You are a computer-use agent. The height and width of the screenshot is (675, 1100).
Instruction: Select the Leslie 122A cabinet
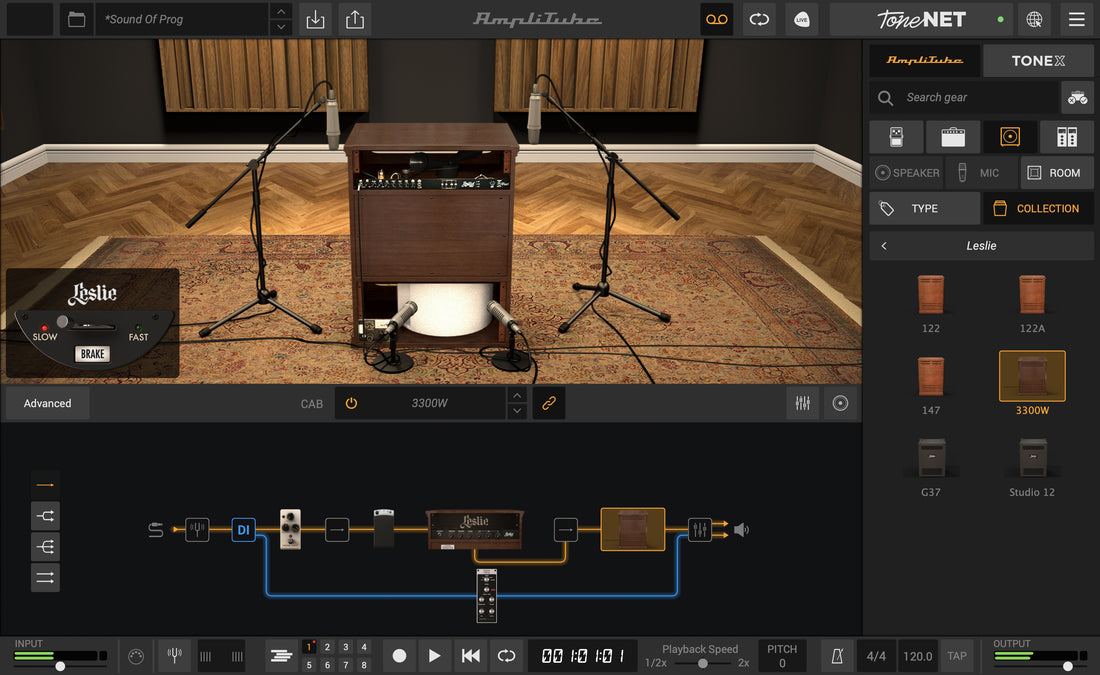tap(1032, 303)
